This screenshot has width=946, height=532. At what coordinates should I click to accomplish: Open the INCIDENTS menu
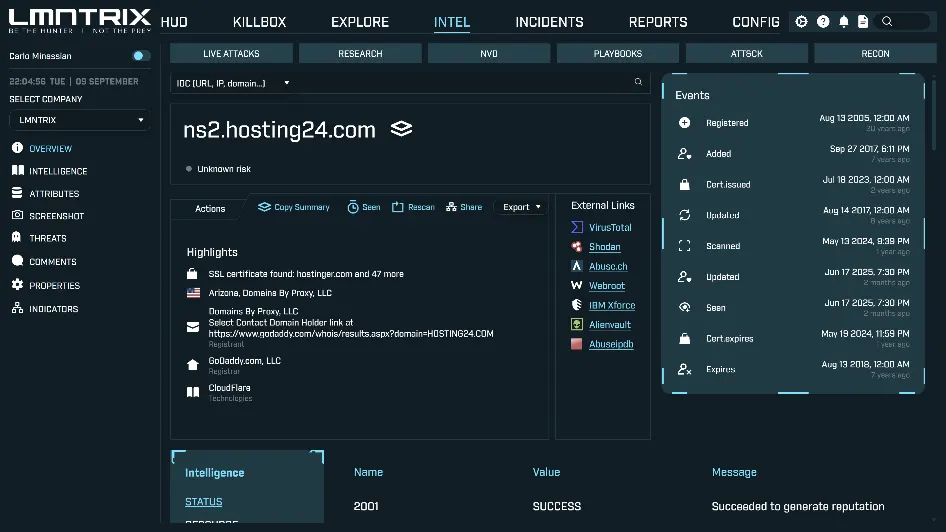coord(549,22)
